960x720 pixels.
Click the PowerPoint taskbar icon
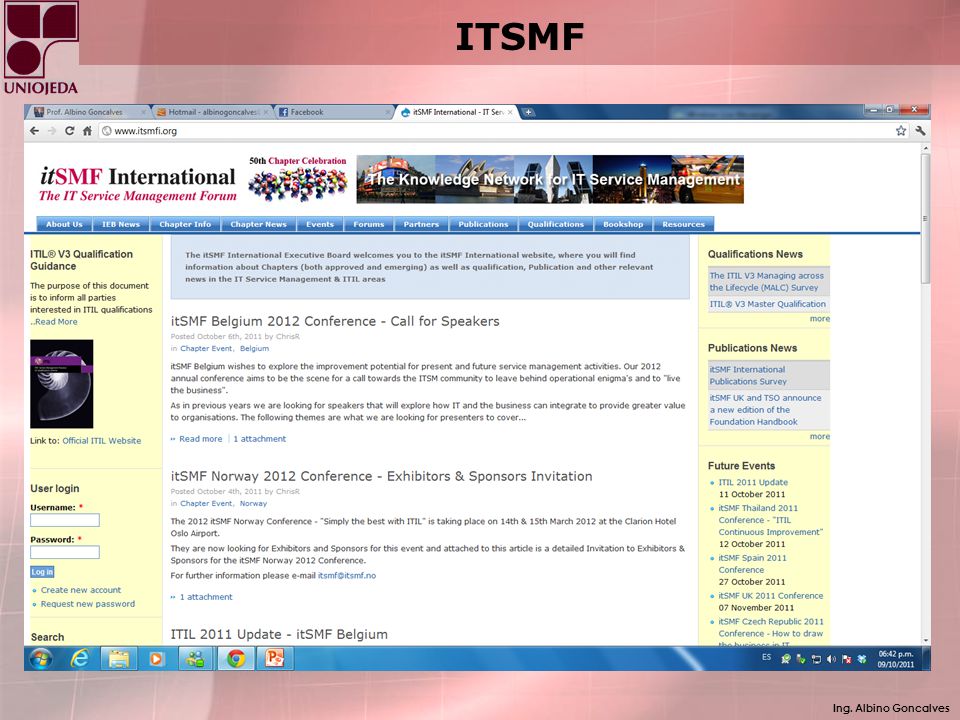point(275,659)
